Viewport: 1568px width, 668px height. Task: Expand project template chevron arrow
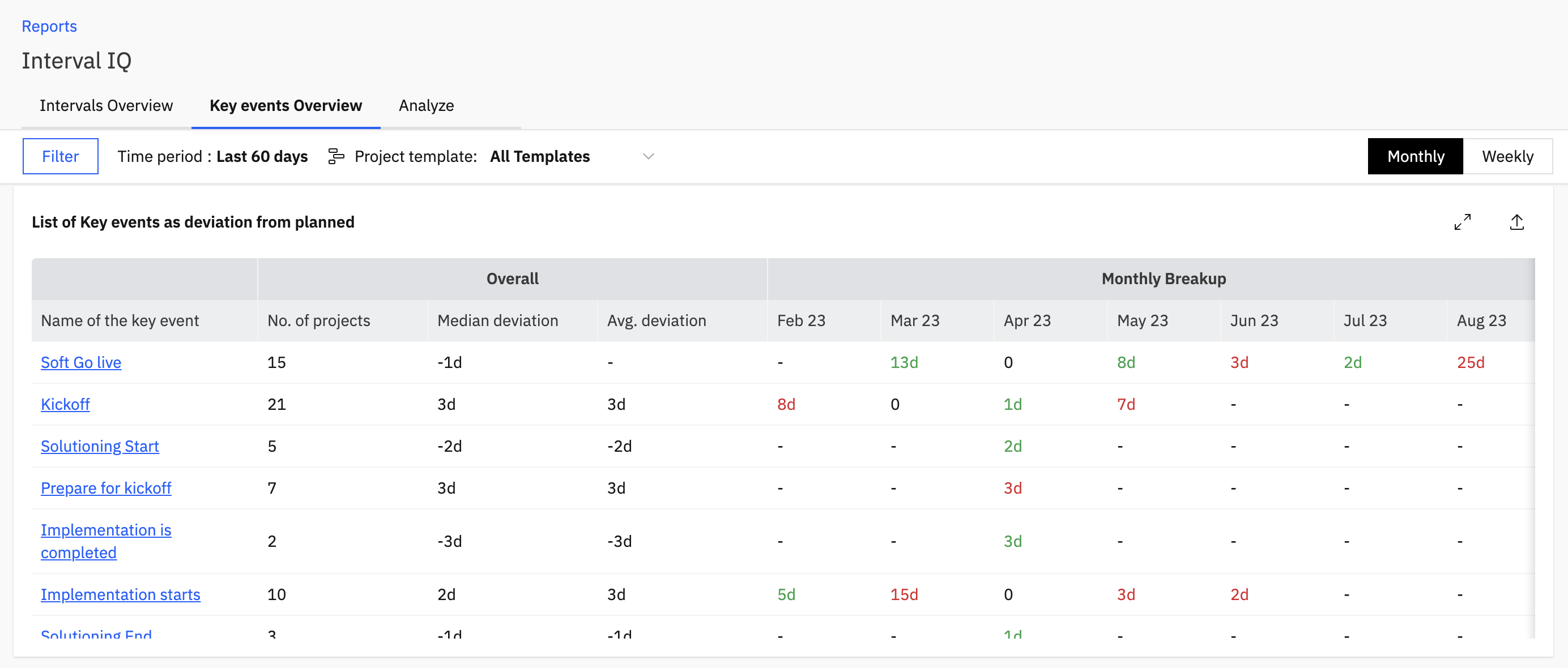click(x=648, y=156)
